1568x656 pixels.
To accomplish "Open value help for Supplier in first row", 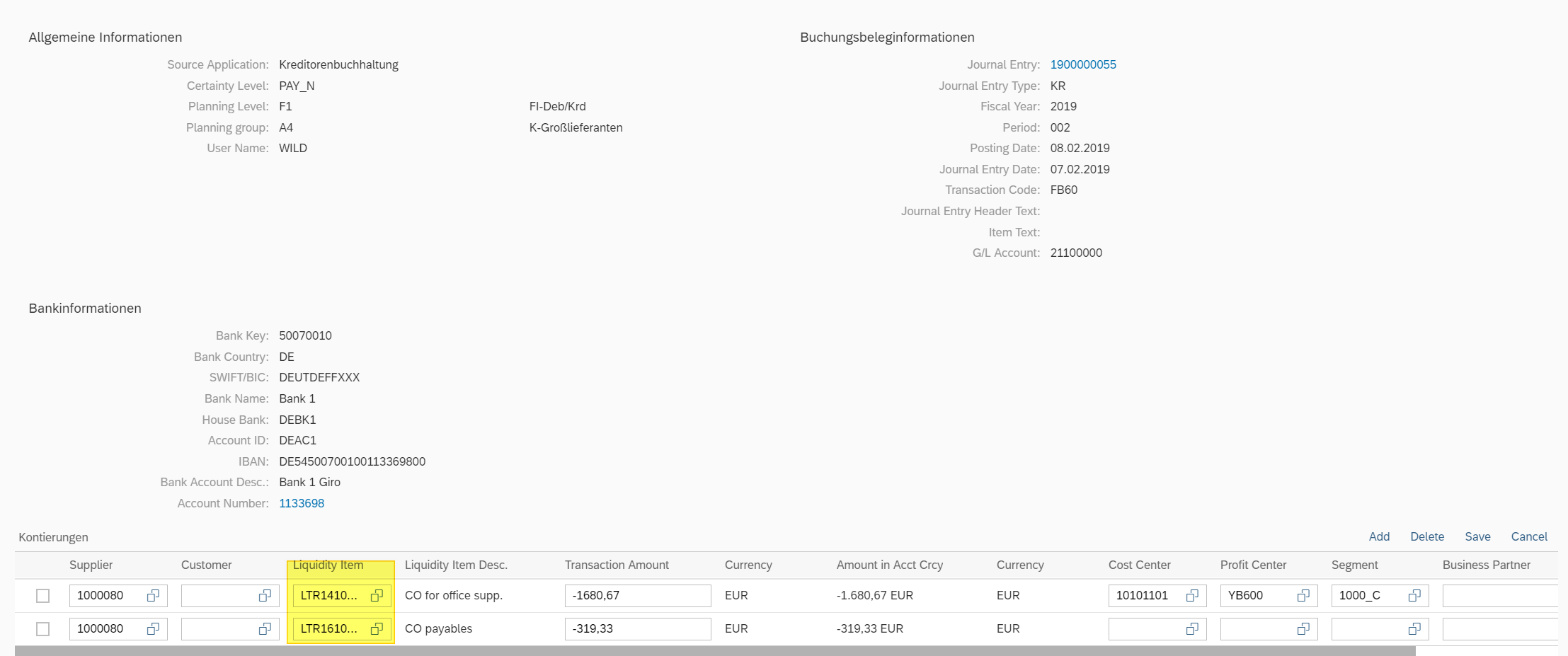I will click(x=153, y=596).
